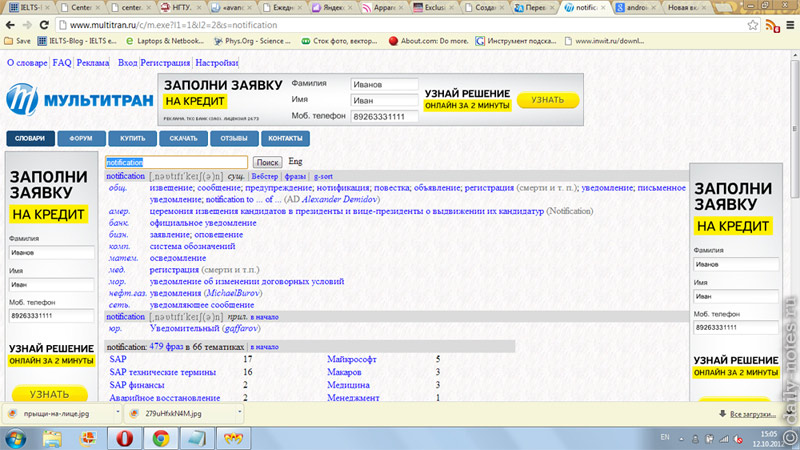Reload the page with refresh icon
The image size is (800, 450).
click(x=44, y=25)
